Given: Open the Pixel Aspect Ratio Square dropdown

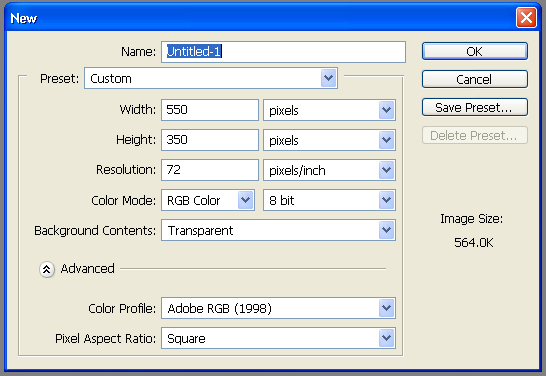Looking at the screenshot, I should tap(278, 338).
